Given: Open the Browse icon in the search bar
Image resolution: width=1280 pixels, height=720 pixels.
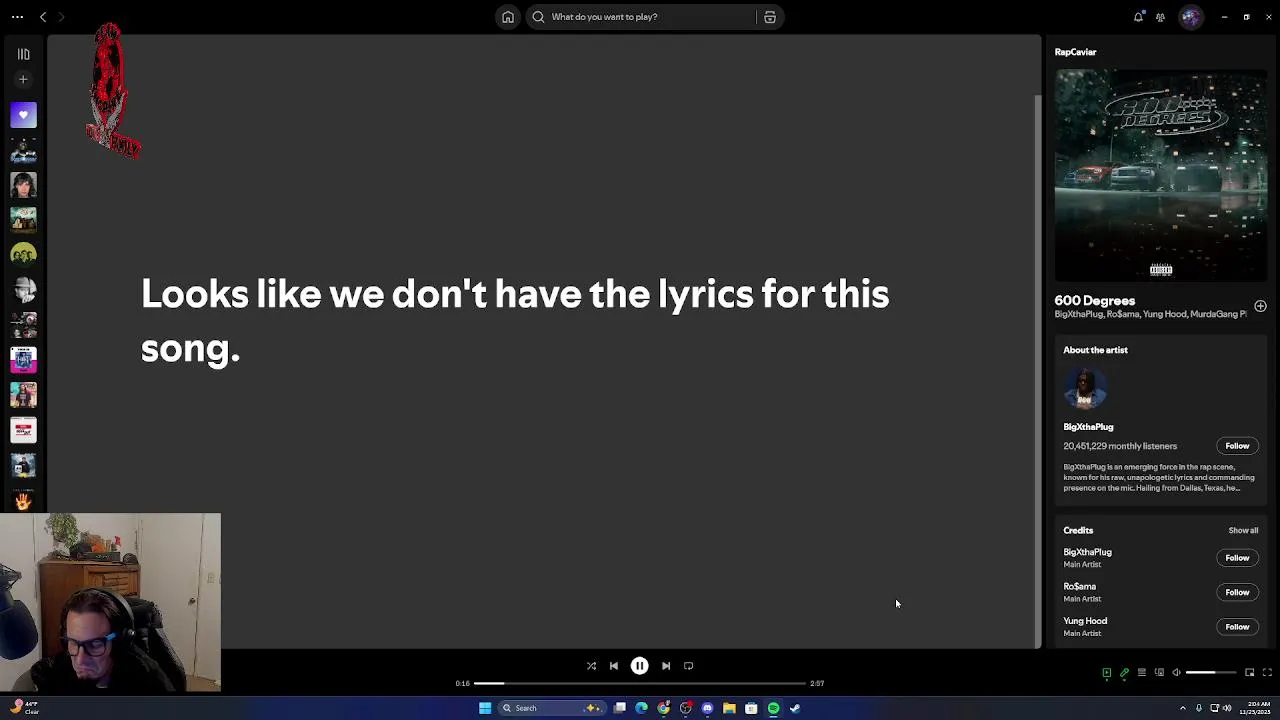Looking at the screenshot, I should (770, 17).
